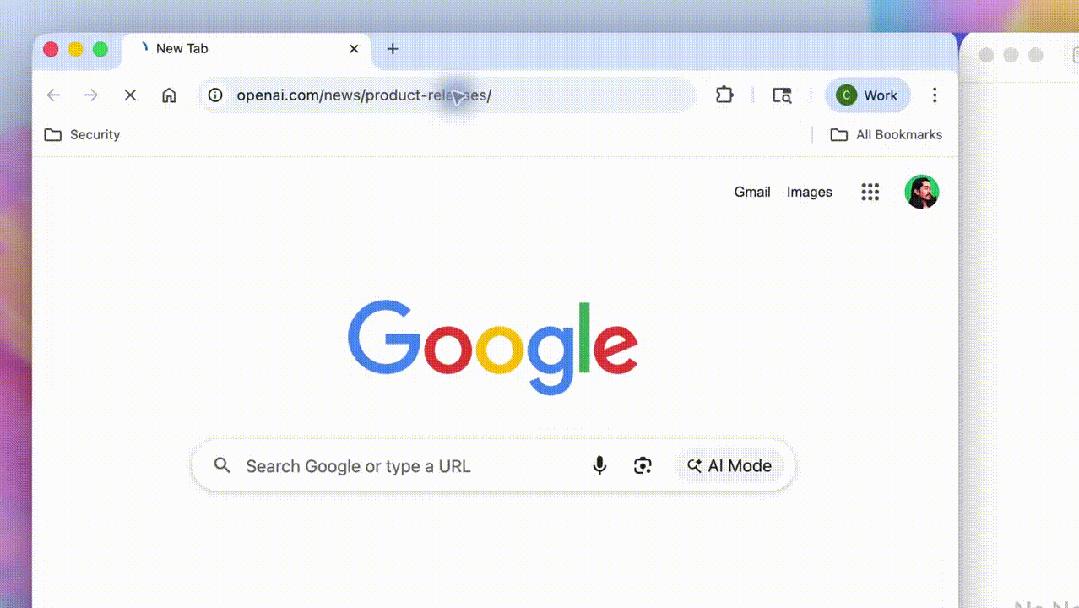Add a new tab with plus button

(393, 49)
